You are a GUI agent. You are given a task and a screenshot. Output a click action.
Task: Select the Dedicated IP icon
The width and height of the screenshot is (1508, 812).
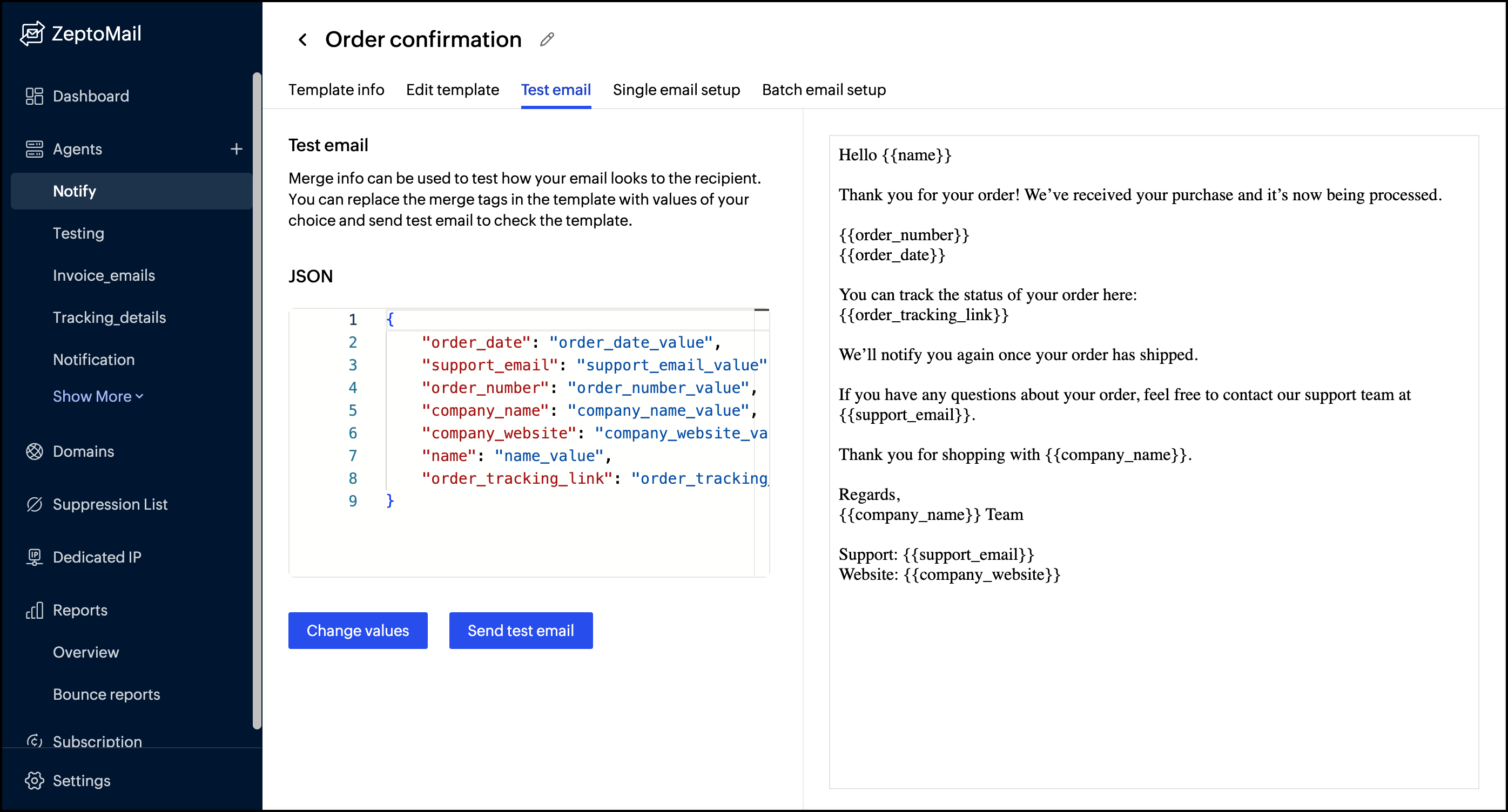pos(34,557)
